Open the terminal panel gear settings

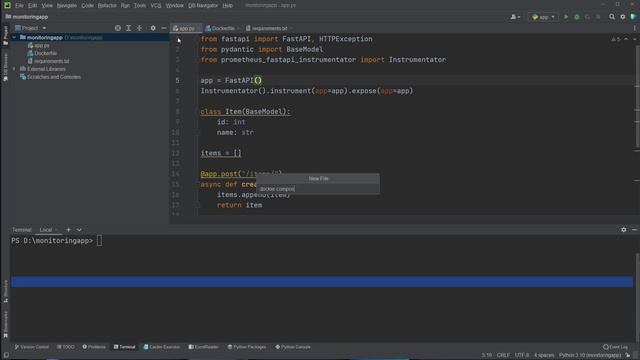(623, 230)
